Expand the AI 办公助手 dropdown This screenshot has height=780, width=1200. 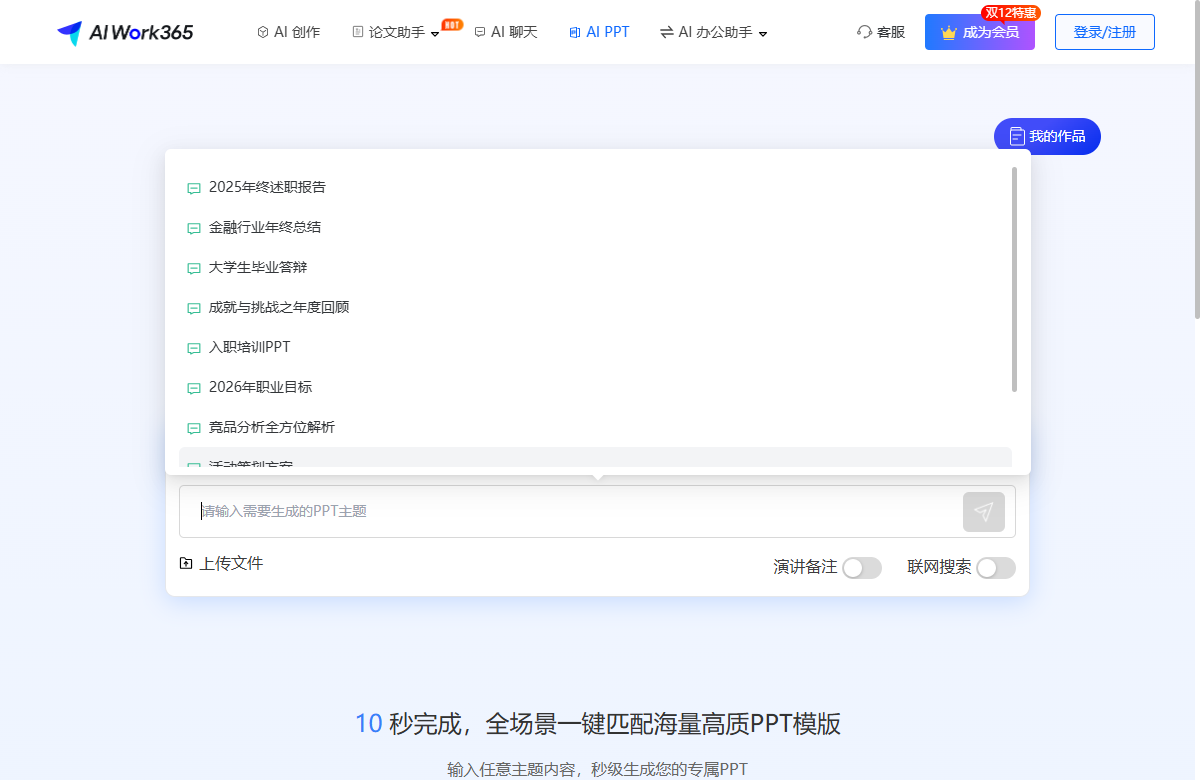[x=712, y=32]
